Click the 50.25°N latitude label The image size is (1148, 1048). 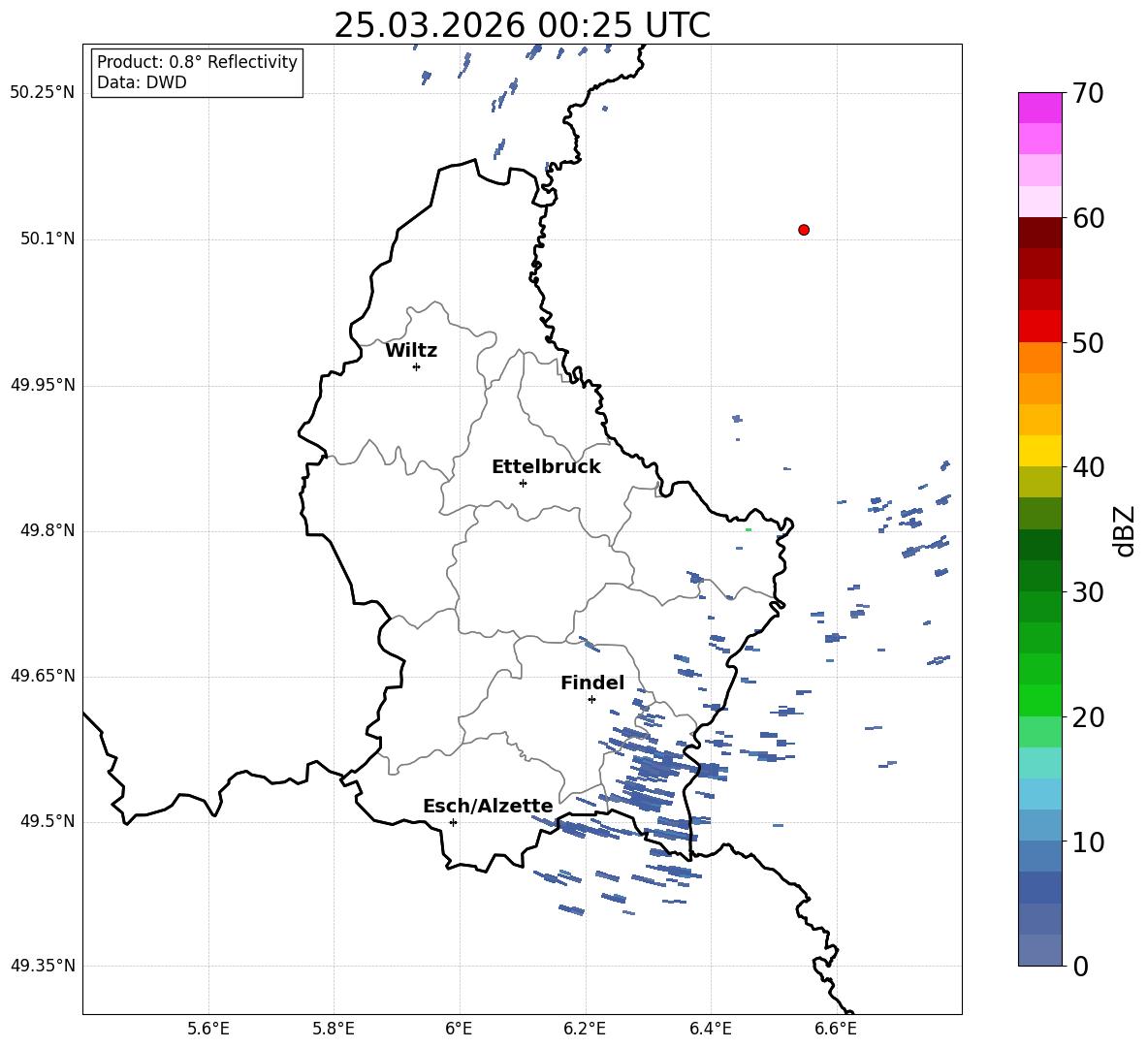click(x=42, y=93)
